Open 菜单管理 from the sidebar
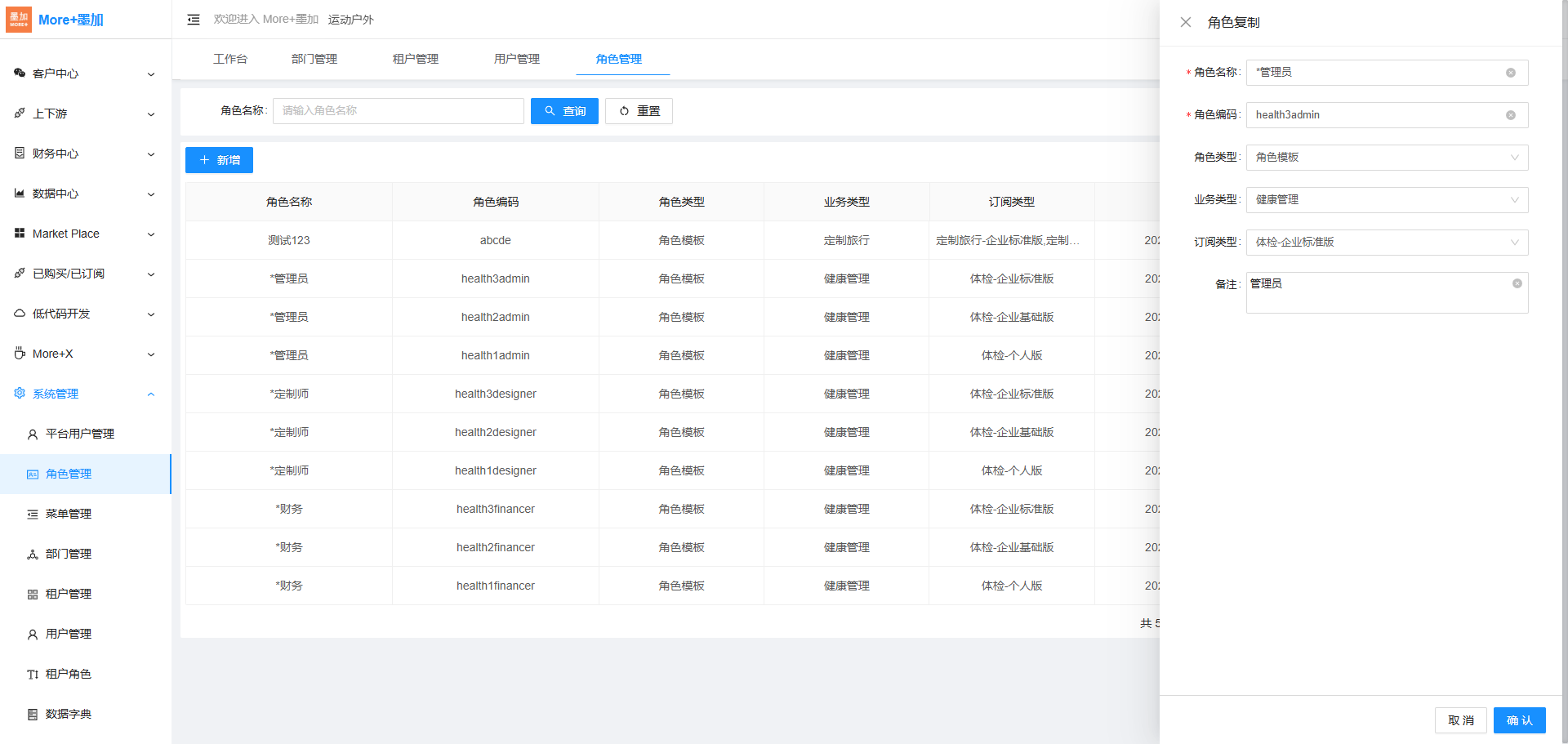Screen dimensions: 1568x744 tap(69, 514)
